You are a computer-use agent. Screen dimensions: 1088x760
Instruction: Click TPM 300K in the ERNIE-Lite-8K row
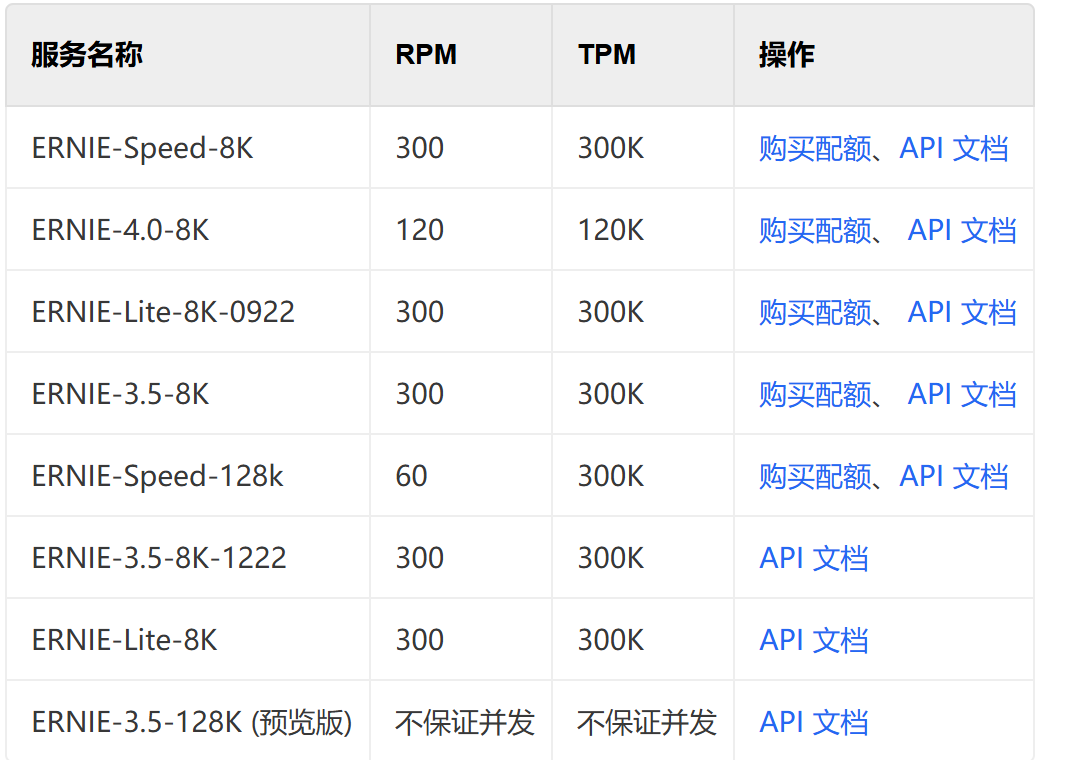pos(611,640)
